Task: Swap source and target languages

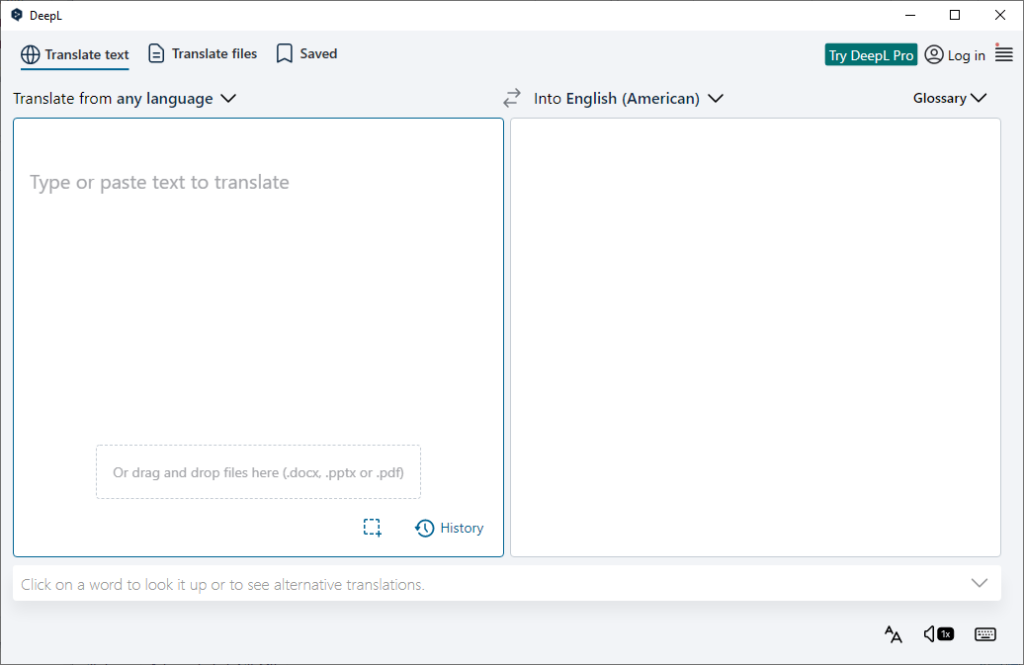Action: point(512,98)
